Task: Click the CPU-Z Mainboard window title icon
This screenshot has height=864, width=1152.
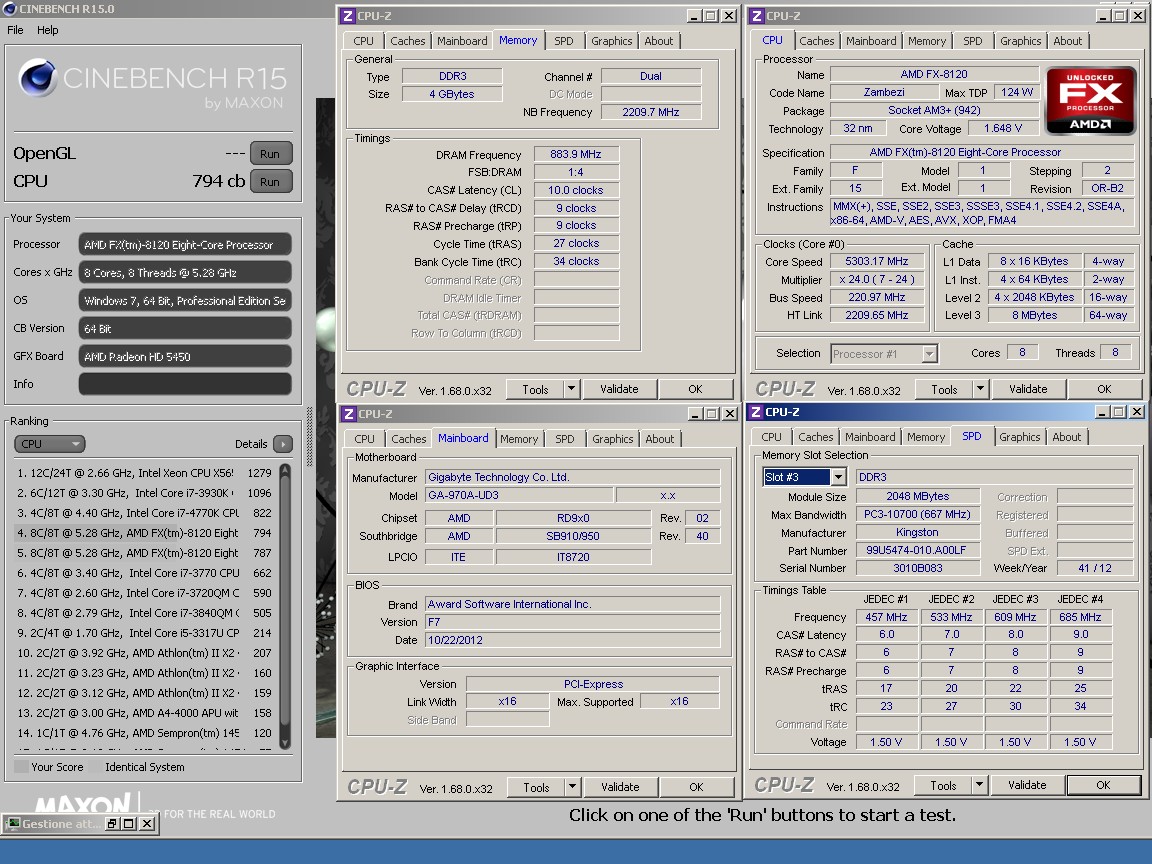Action: [350, 414]
